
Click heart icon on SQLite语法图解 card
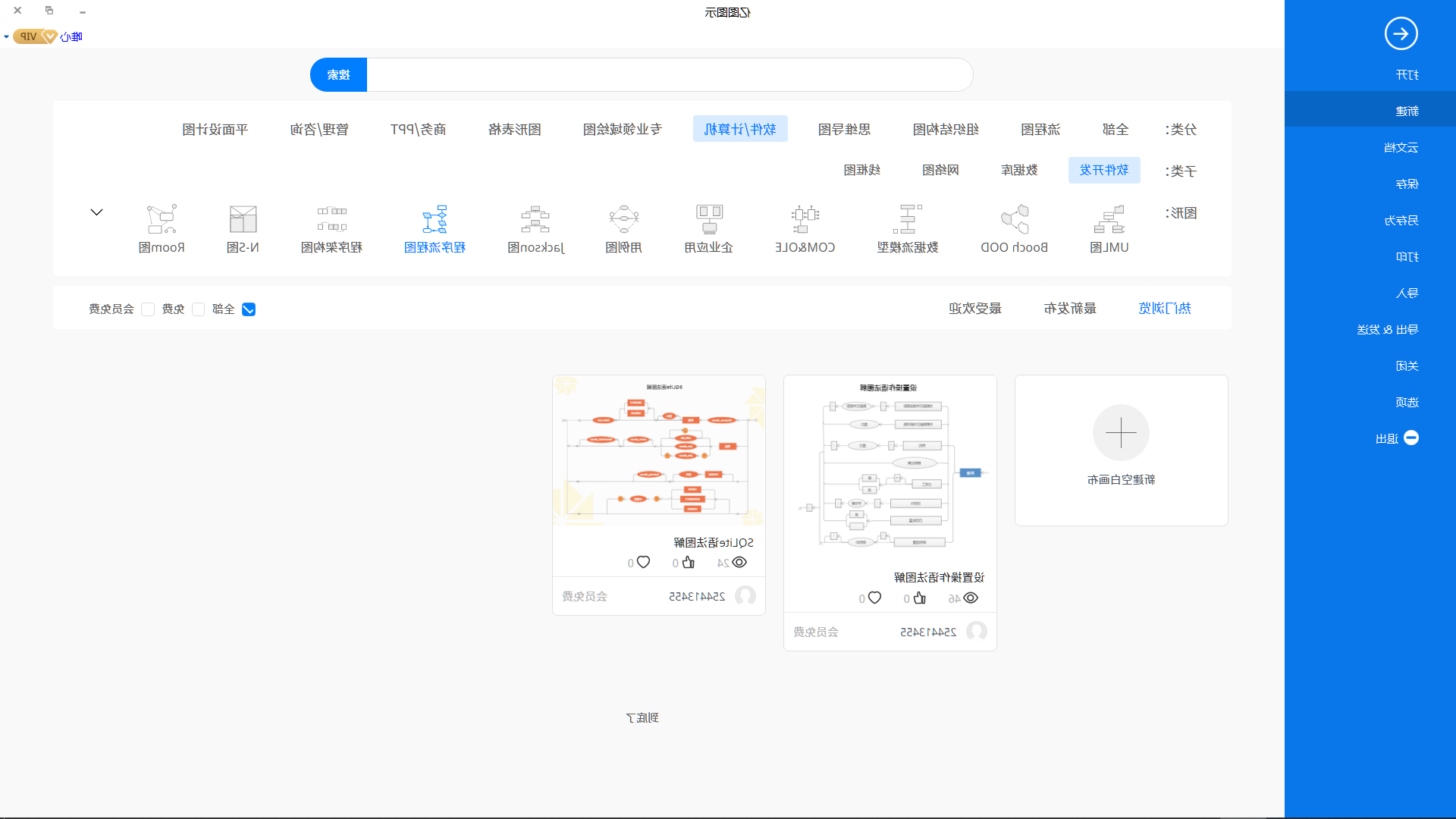(x=643, y=562)
